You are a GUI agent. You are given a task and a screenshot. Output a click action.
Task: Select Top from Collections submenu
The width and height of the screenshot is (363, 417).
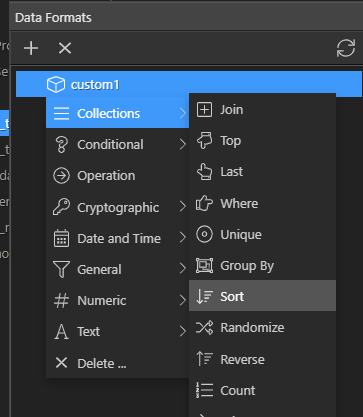coord(262,141)
